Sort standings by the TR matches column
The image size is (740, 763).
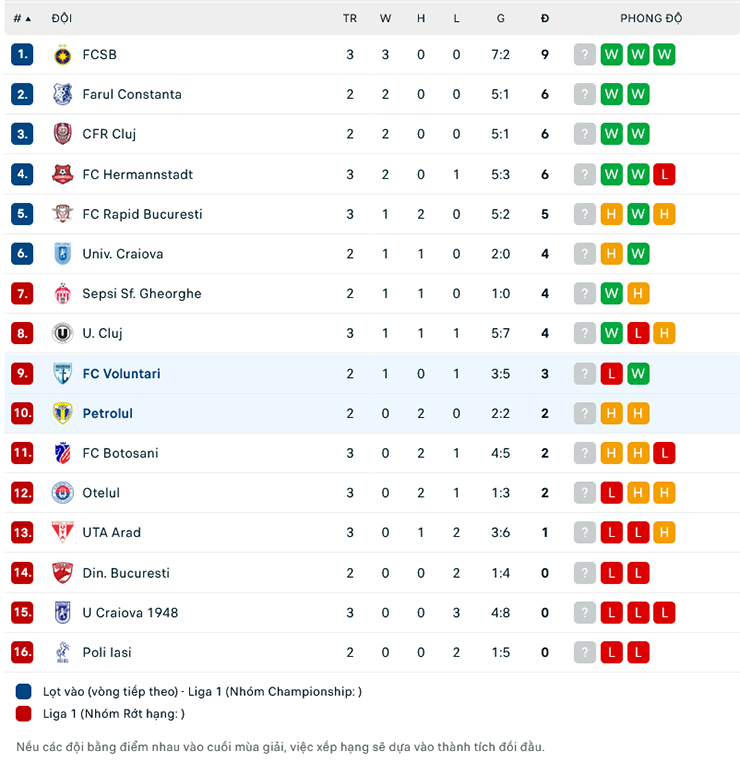(350, 18)
